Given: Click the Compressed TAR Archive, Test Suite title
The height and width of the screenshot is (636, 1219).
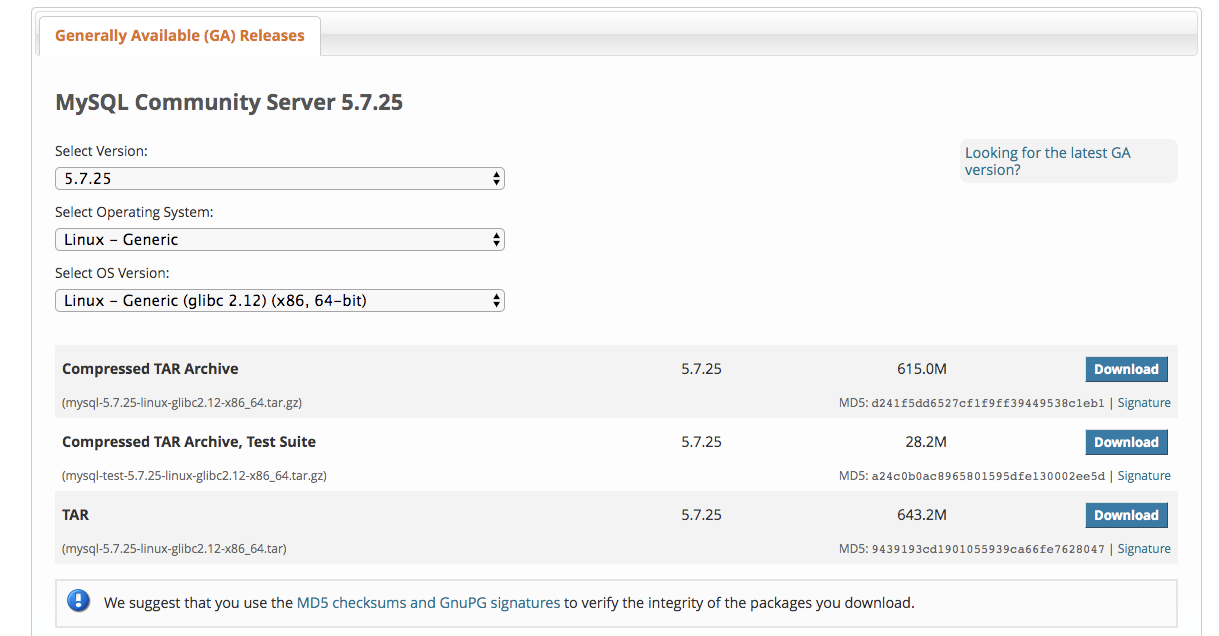Looking at the screenshot, I should coord(189,442).
